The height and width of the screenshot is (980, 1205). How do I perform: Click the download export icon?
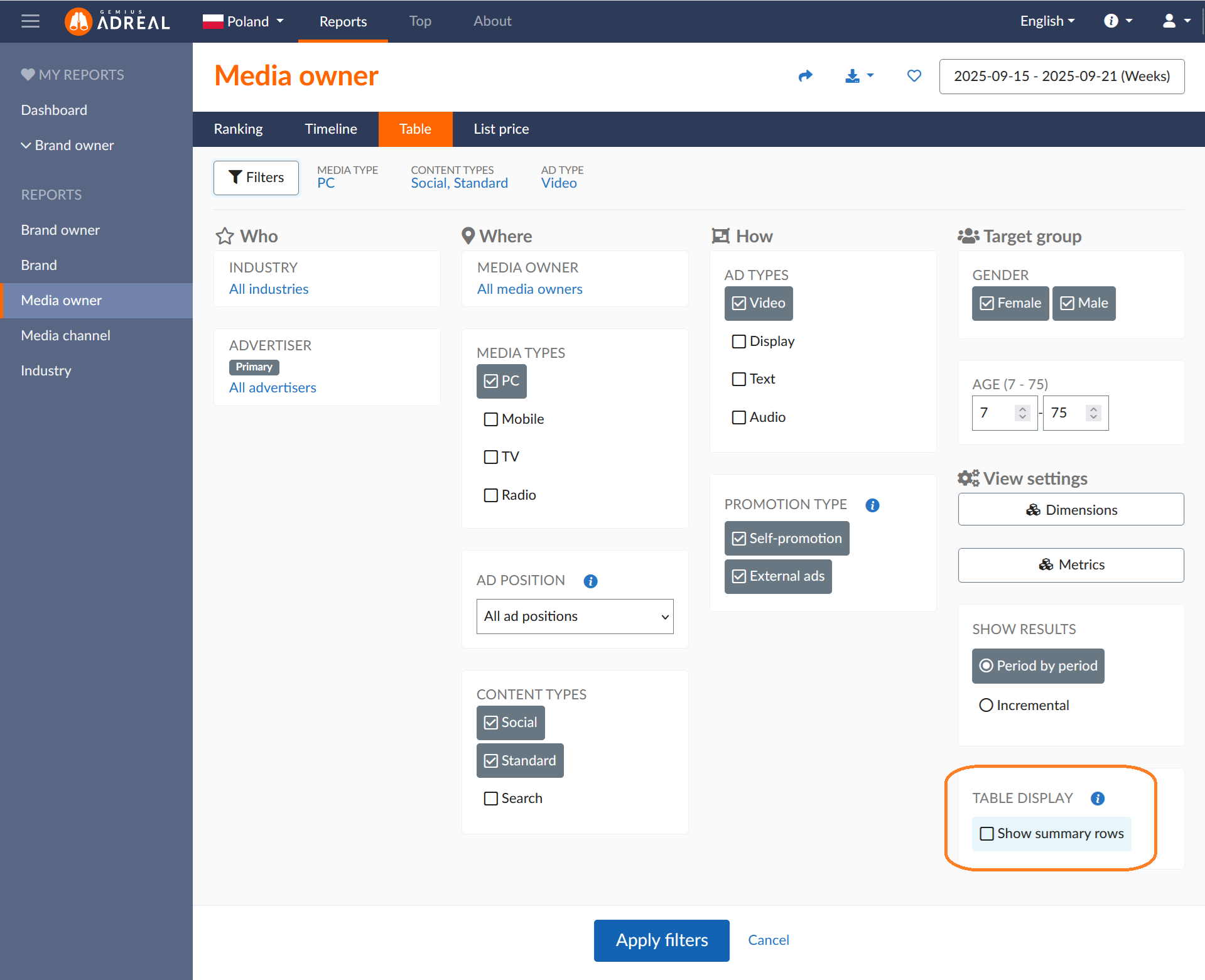point(852,76)
